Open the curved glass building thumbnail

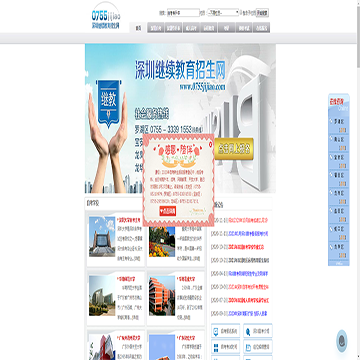pos(102,296)
